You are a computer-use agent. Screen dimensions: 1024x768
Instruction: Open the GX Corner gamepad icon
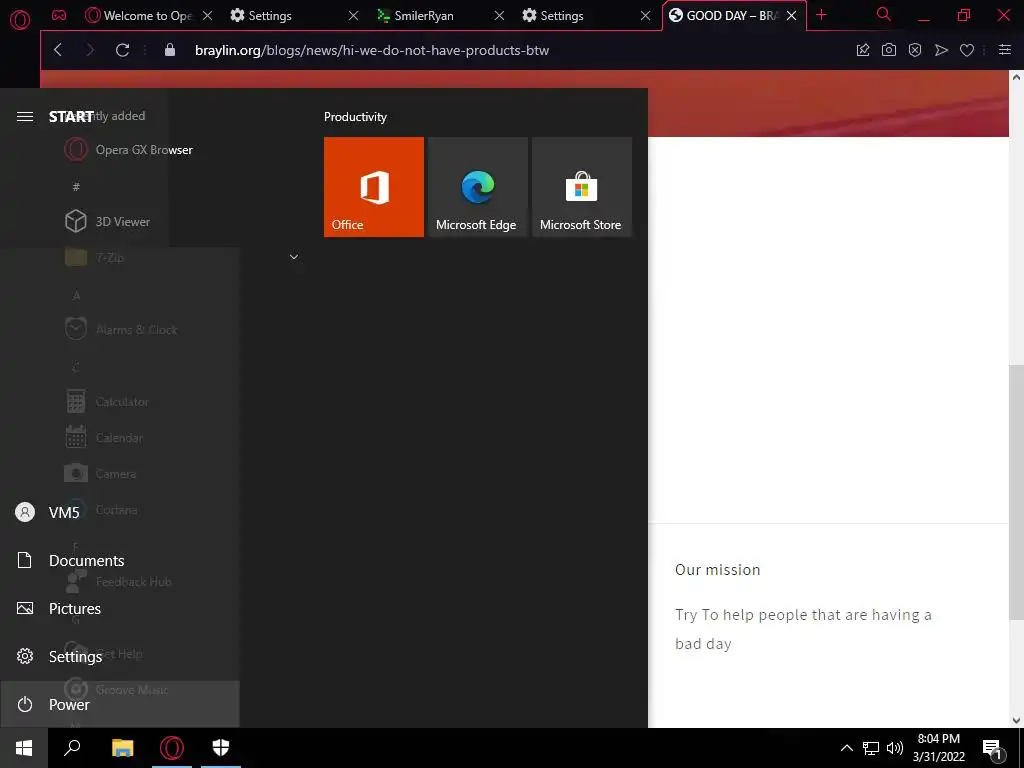point(59,15)
